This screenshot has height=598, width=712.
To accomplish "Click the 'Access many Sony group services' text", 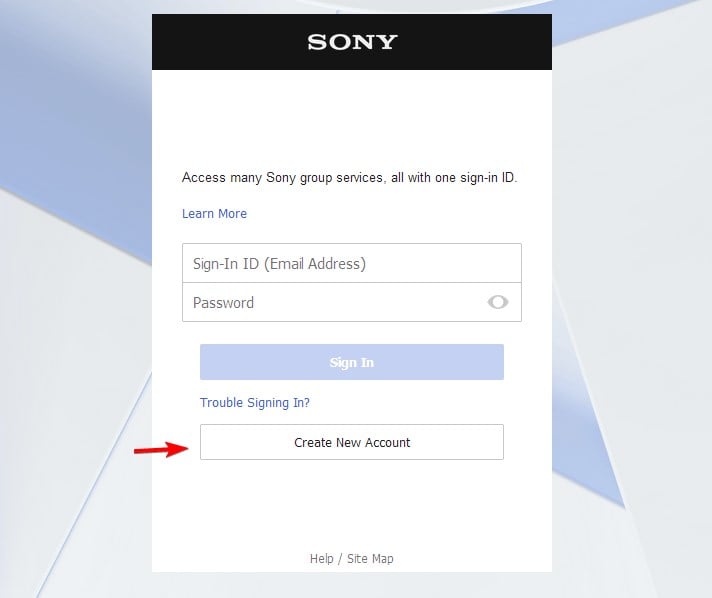I will coord(350,178).
